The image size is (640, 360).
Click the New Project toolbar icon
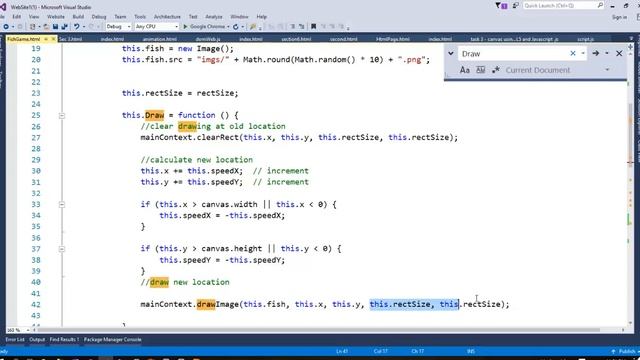(x=32, y=27)
